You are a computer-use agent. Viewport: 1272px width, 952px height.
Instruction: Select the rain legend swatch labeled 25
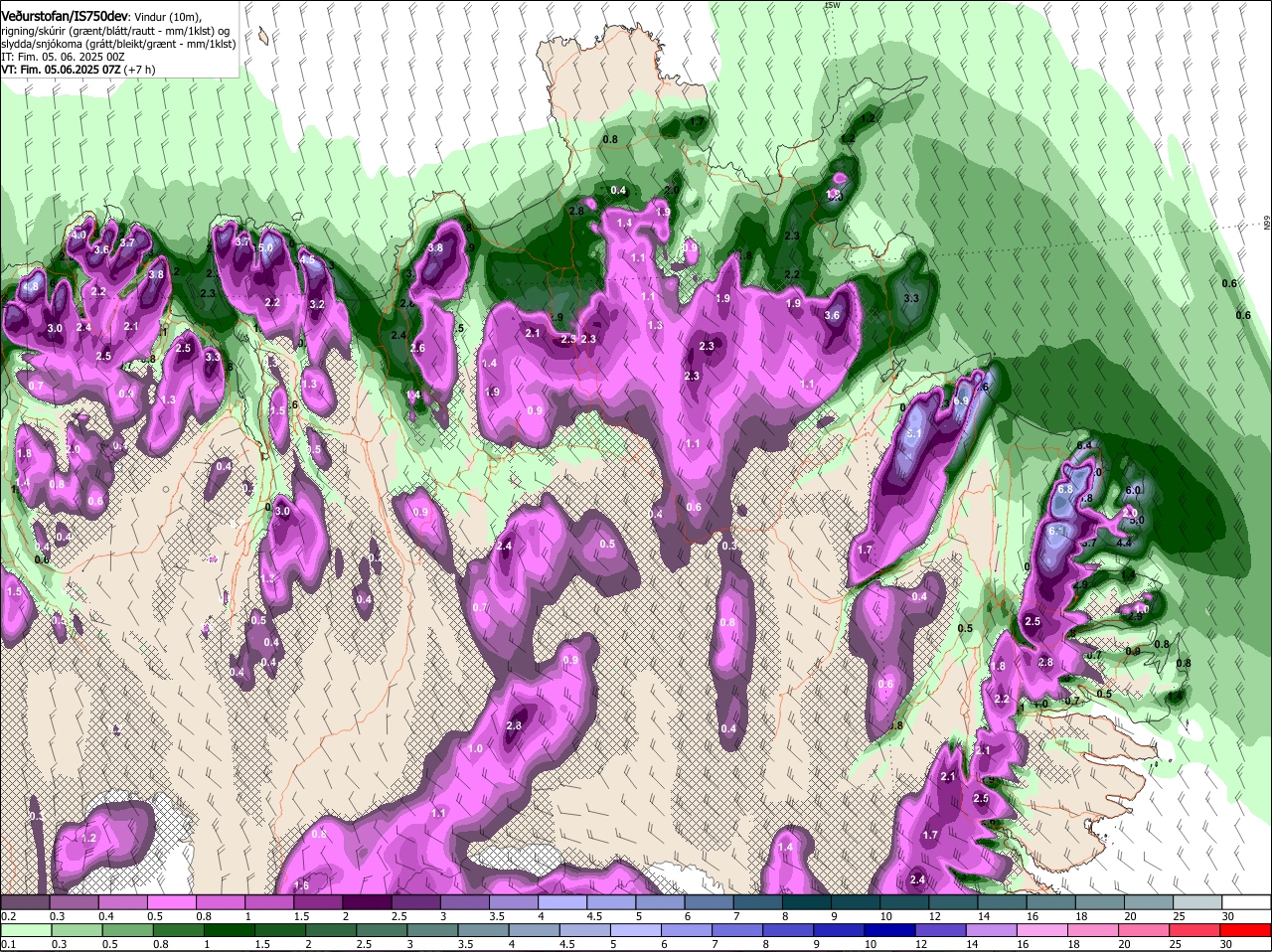[x=1194, y=930]
